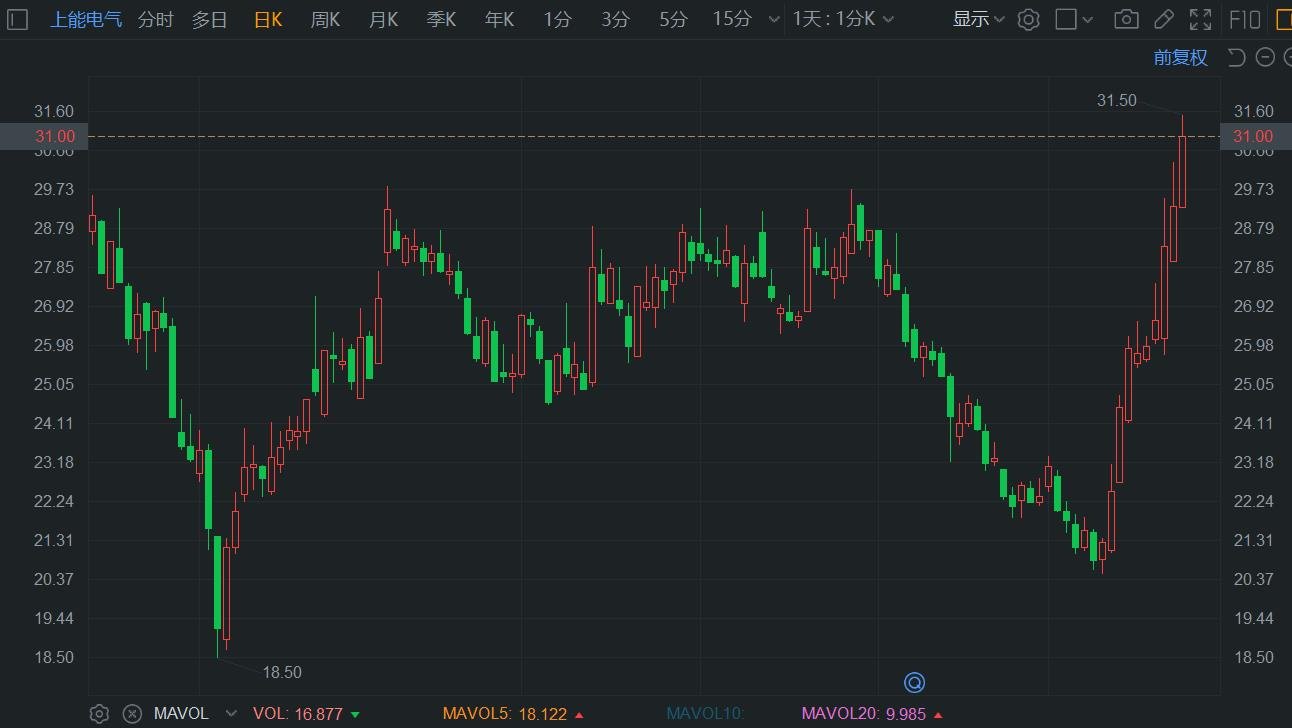This screenshot has width=1292, height=728.
Task: Click the orange panel icon at far right
Action: [1284, 19]
